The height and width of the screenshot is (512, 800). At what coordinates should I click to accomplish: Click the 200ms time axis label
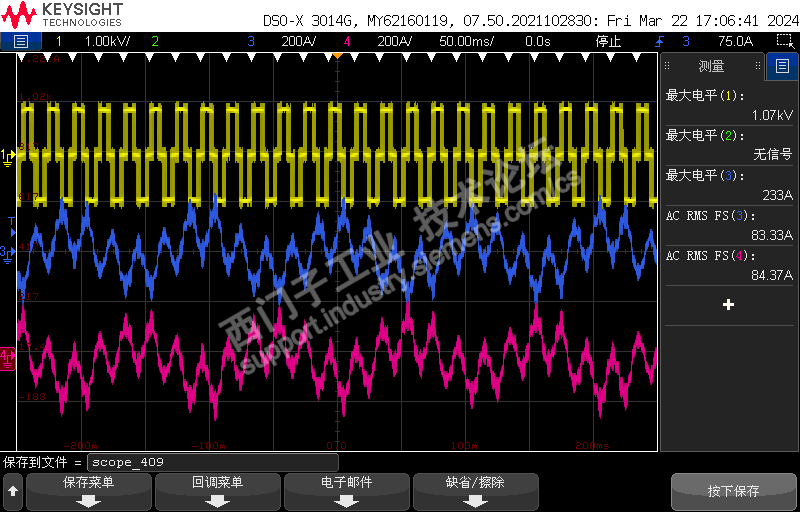(x=593, y=446)
